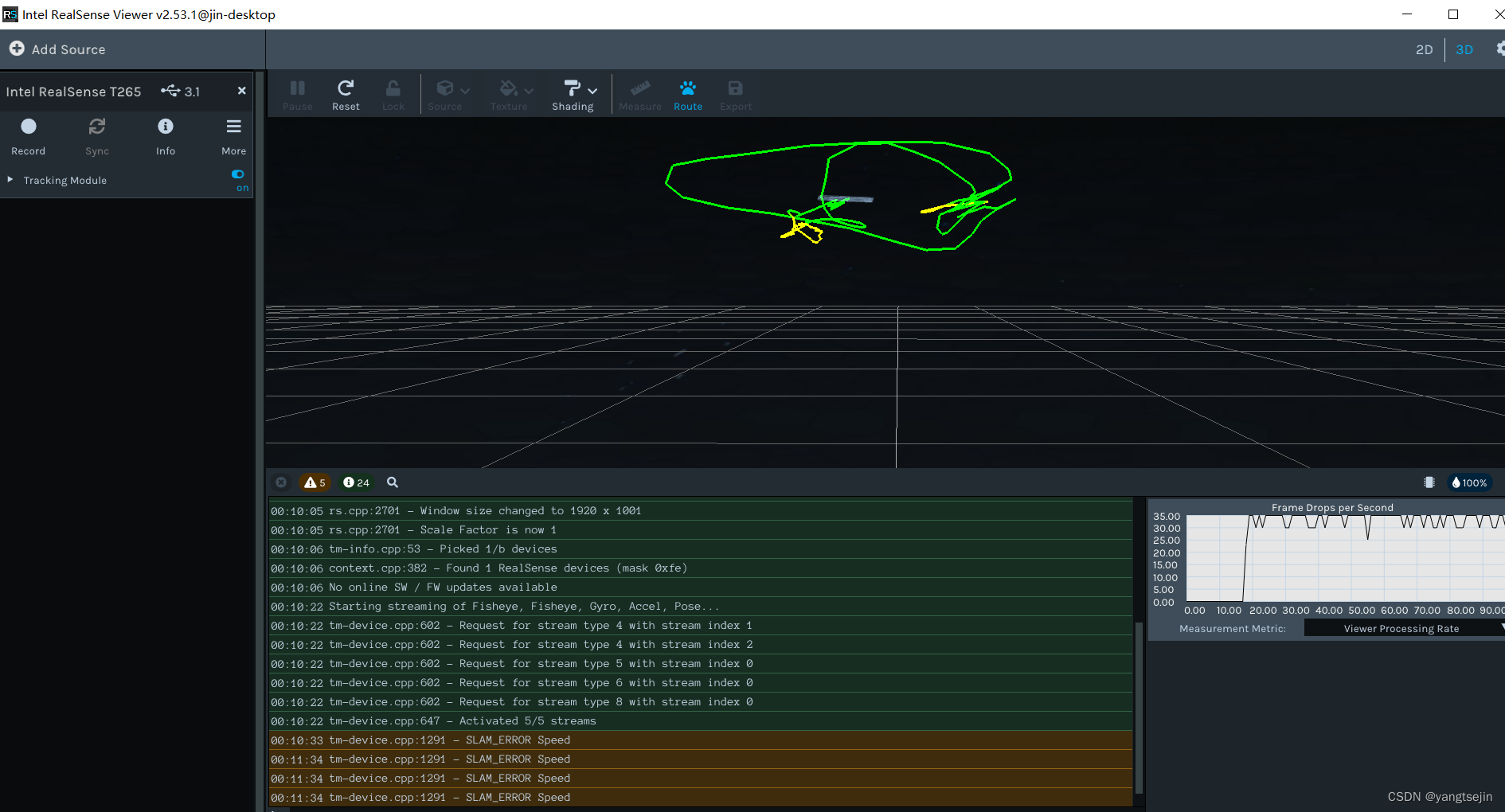Click the Intel RealSense T265 device title
Viewport: 1505px width, 812px height.
click(x=73, y=92)
